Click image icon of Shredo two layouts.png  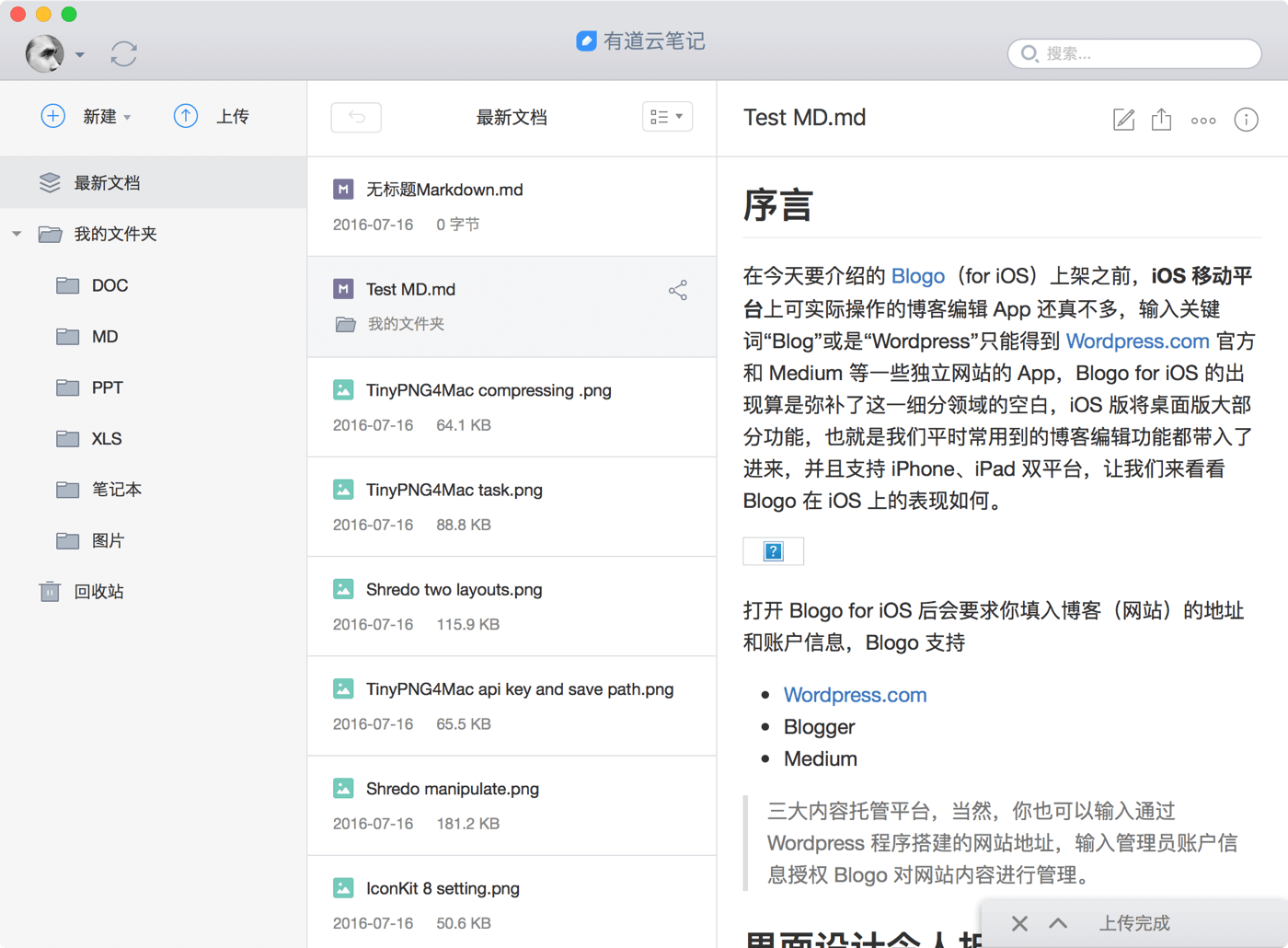[x=343, y=589]
